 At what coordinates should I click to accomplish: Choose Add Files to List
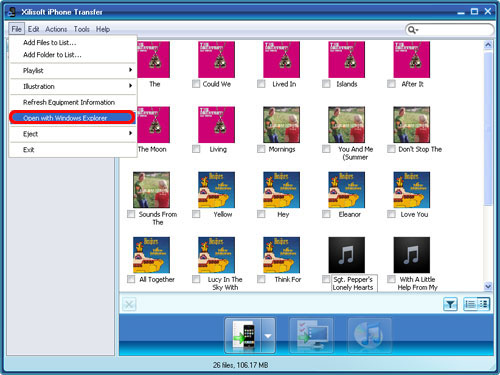73,43
